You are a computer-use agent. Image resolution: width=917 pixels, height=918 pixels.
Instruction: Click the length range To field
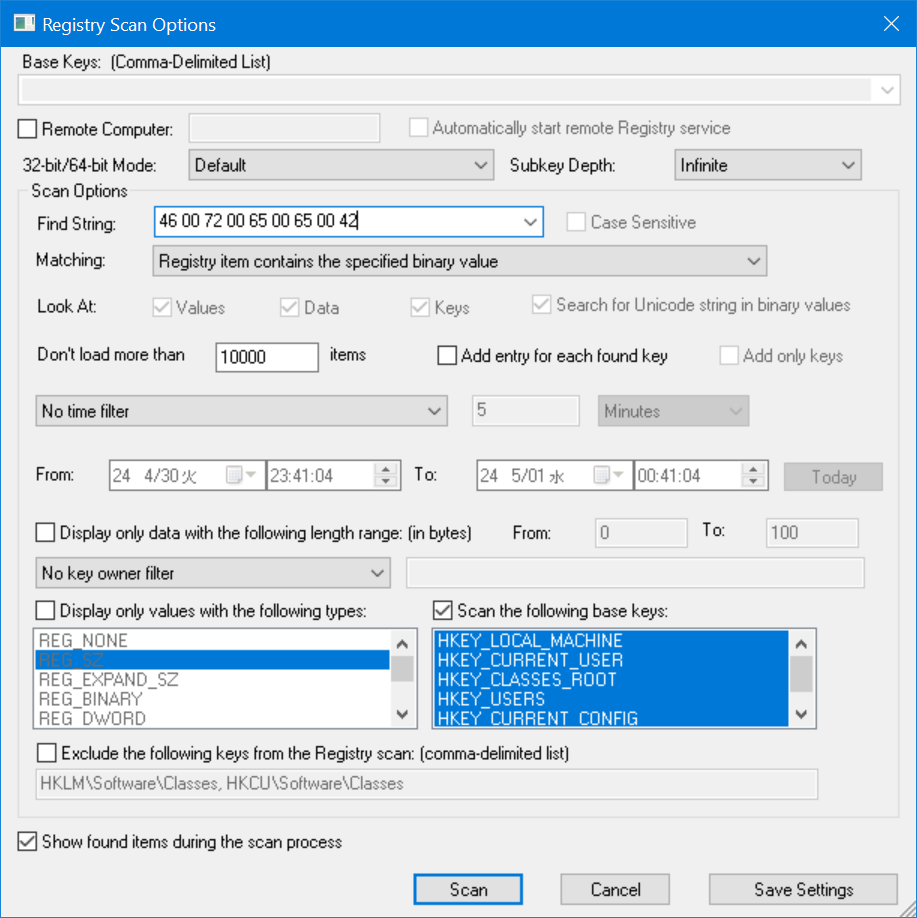coord(812,533)
